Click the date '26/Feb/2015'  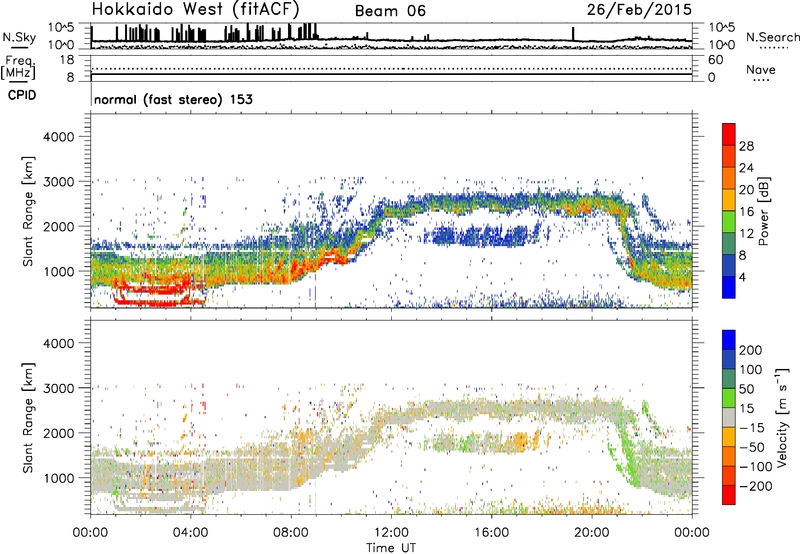click(639, 9)
